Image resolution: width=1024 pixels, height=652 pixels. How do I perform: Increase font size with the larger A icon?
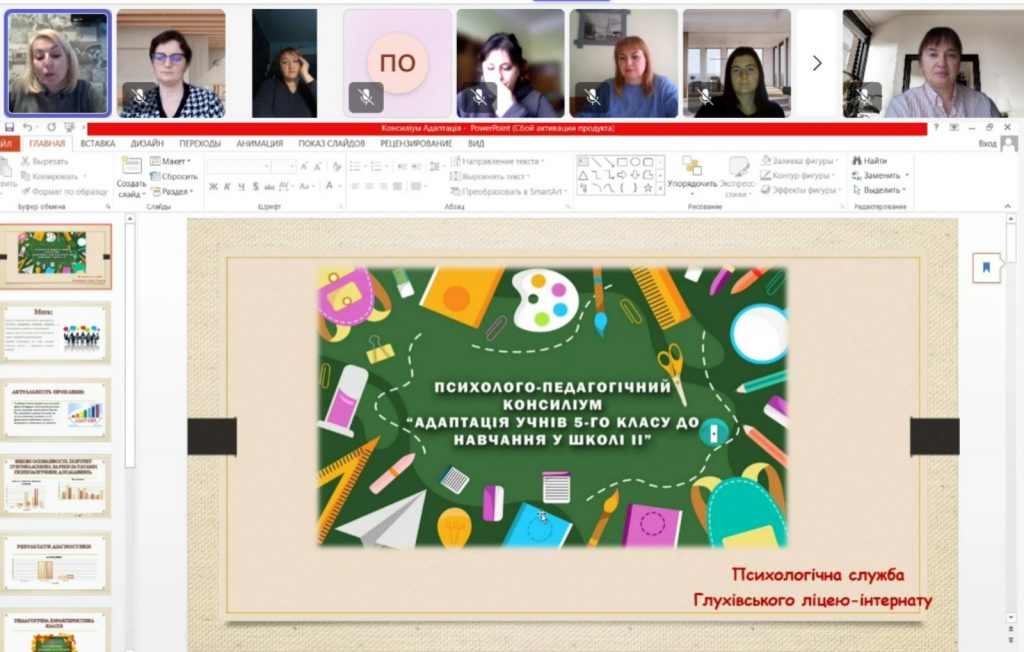(304, 167)
